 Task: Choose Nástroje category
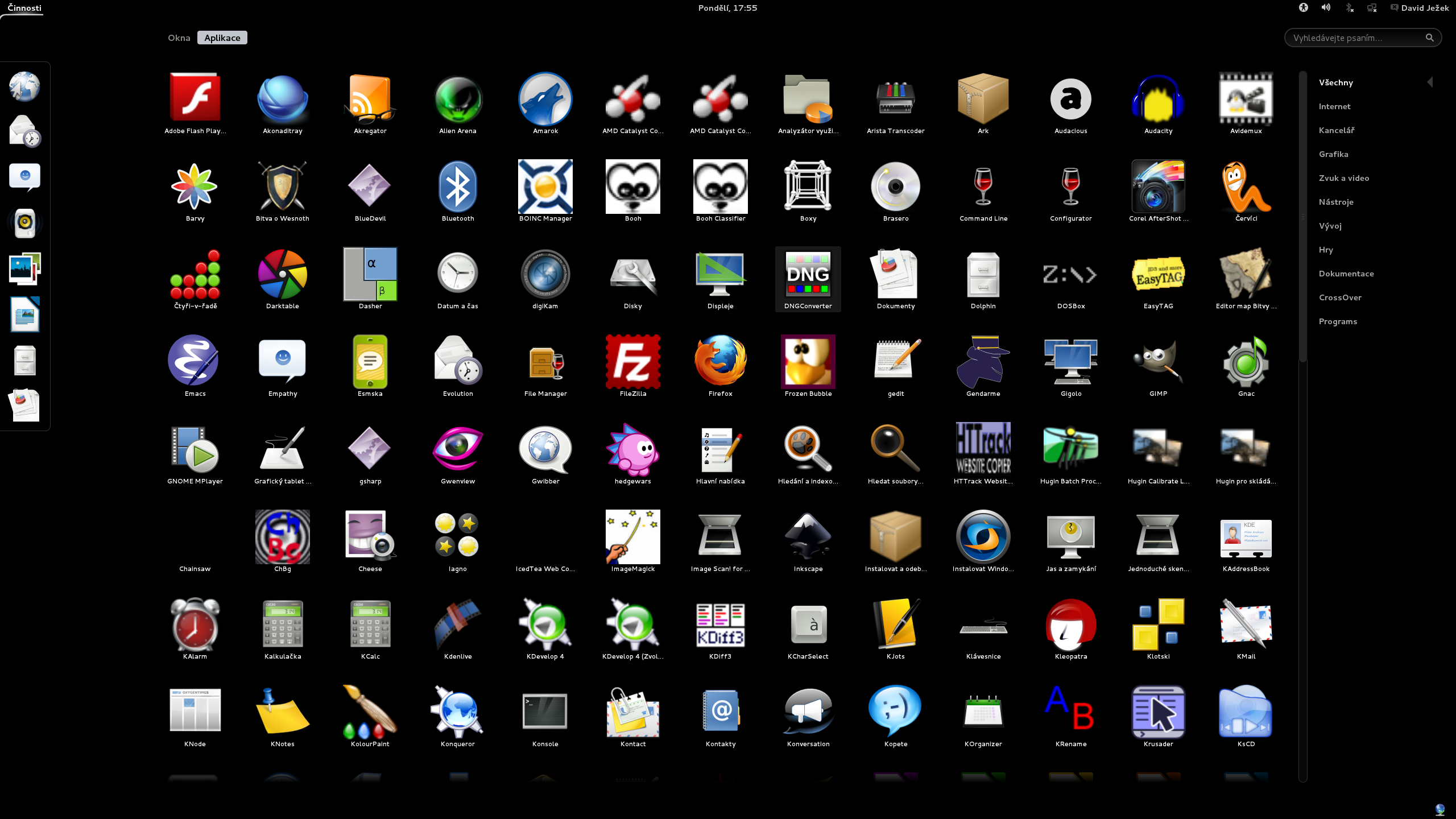coord(1336,202)
